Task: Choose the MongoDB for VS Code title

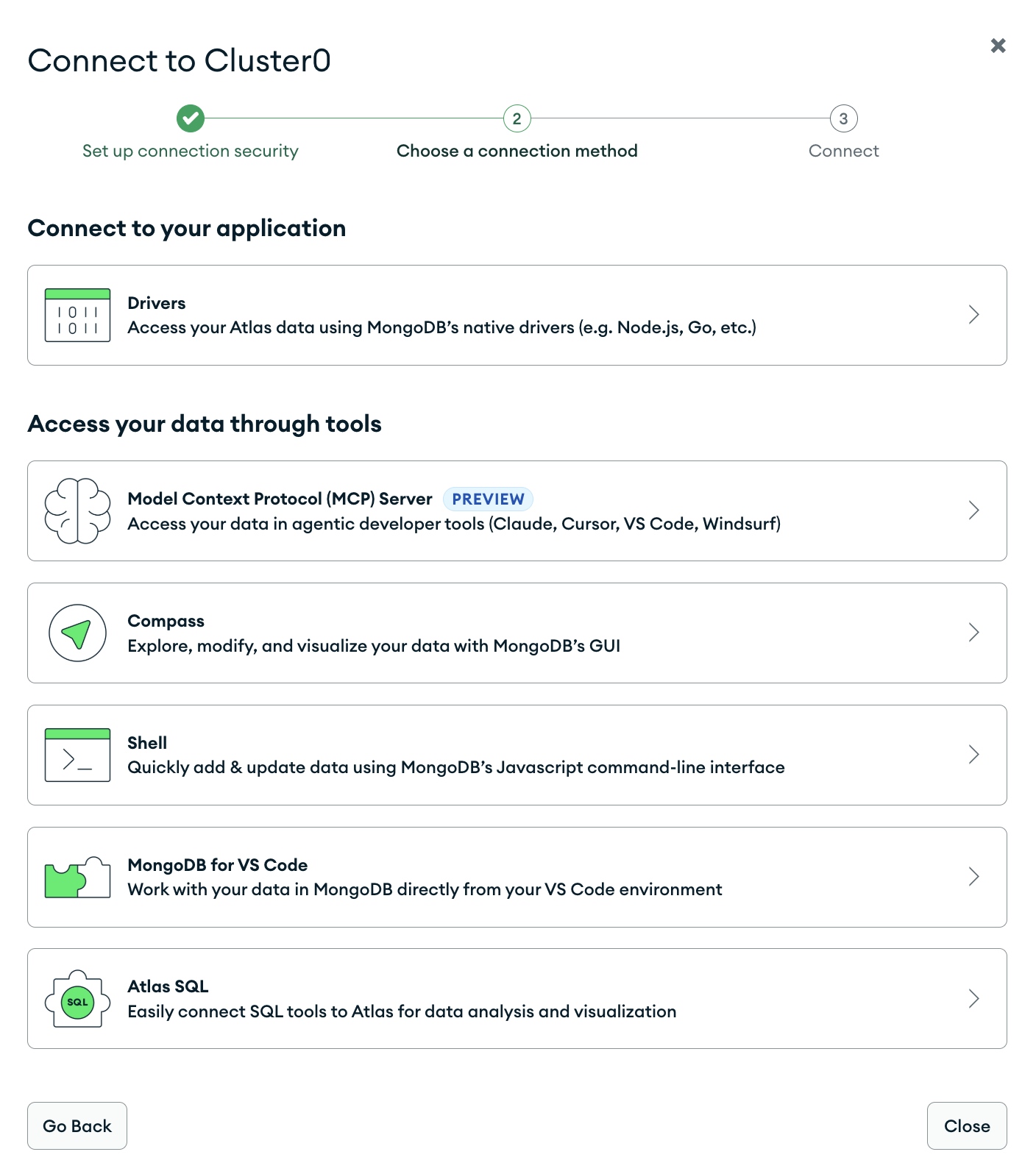Action: [x=218, y=865]
